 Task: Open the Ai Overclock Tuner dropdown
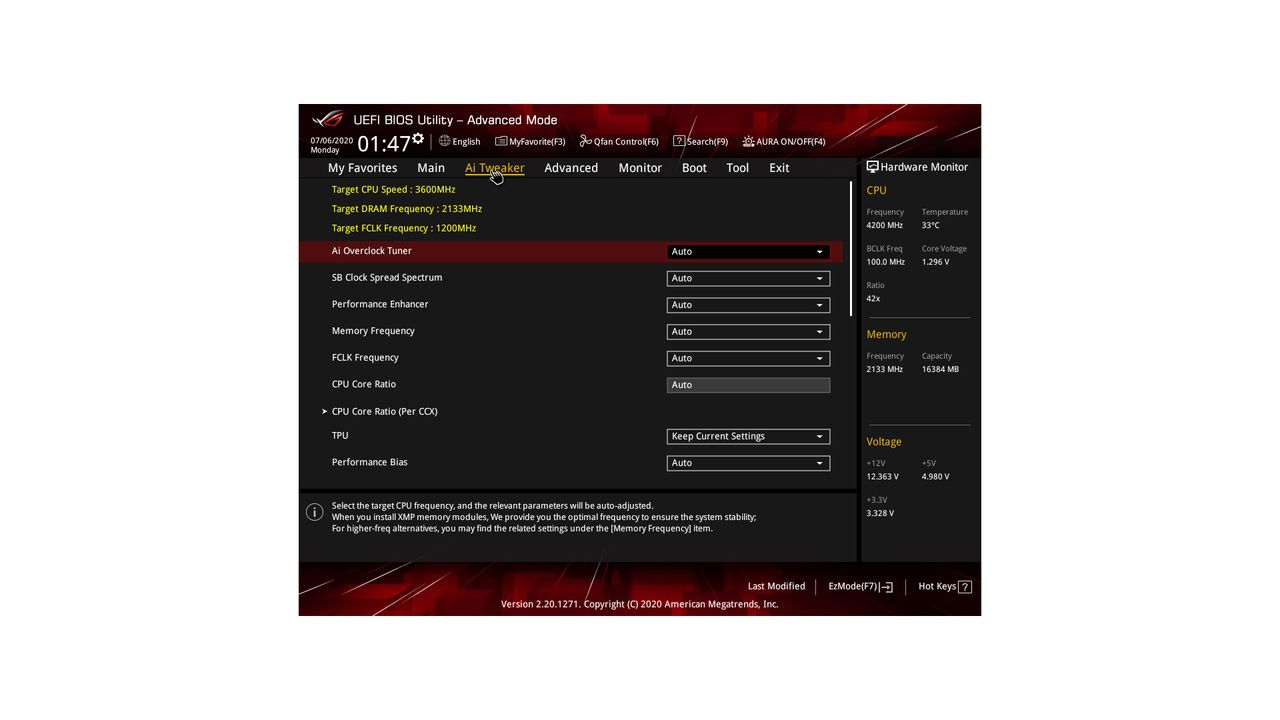[748, 252]
